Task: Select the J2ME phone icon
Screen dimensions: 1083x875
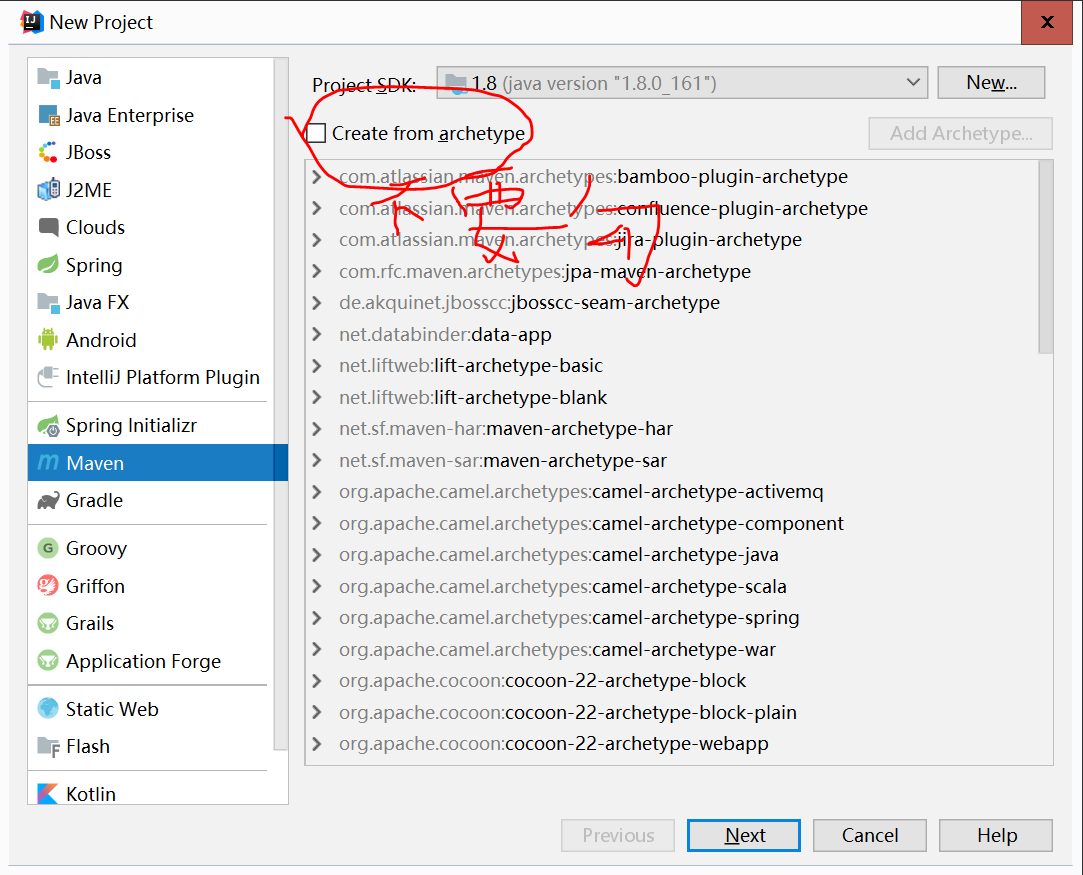Action: [48, 190]
